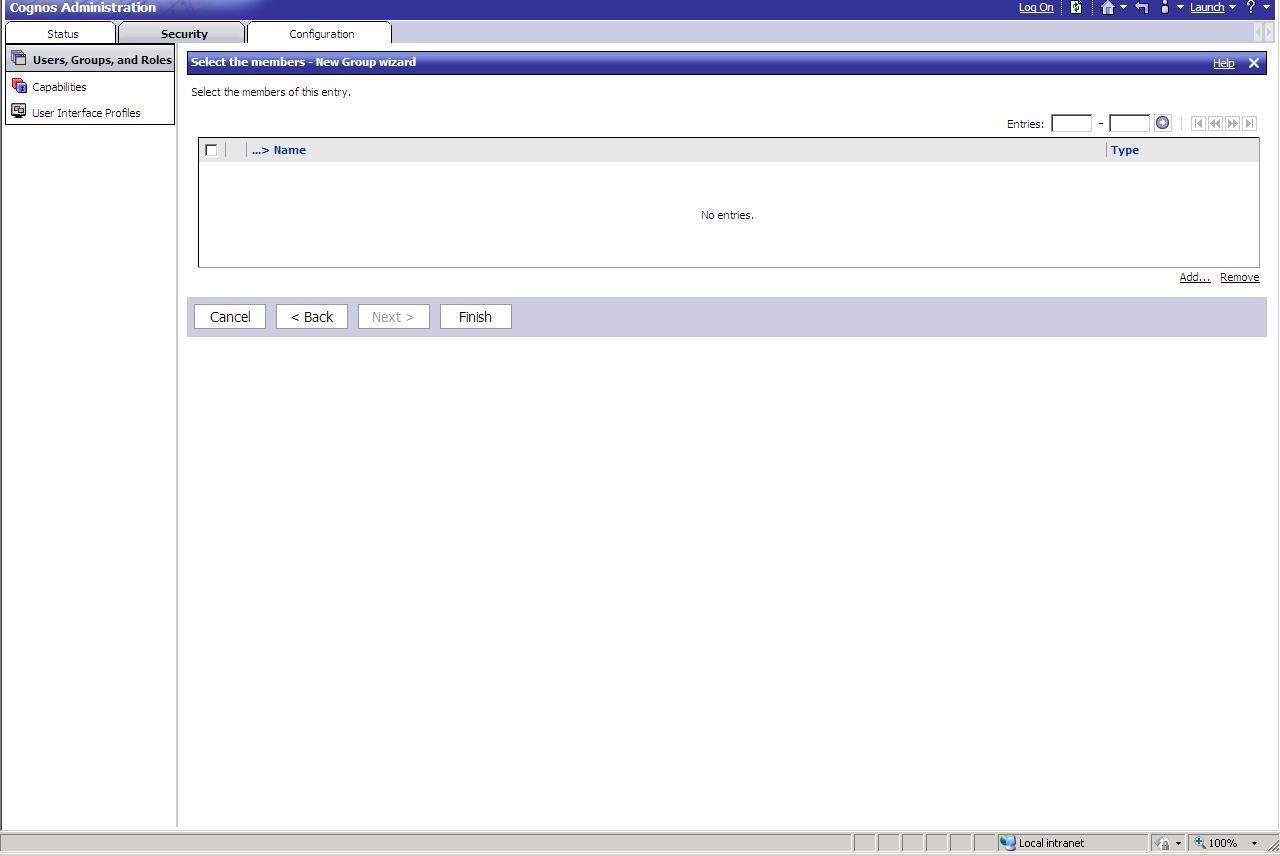Click the first Entries input field
1280x856 pixels.
[x=1071, y=122]
